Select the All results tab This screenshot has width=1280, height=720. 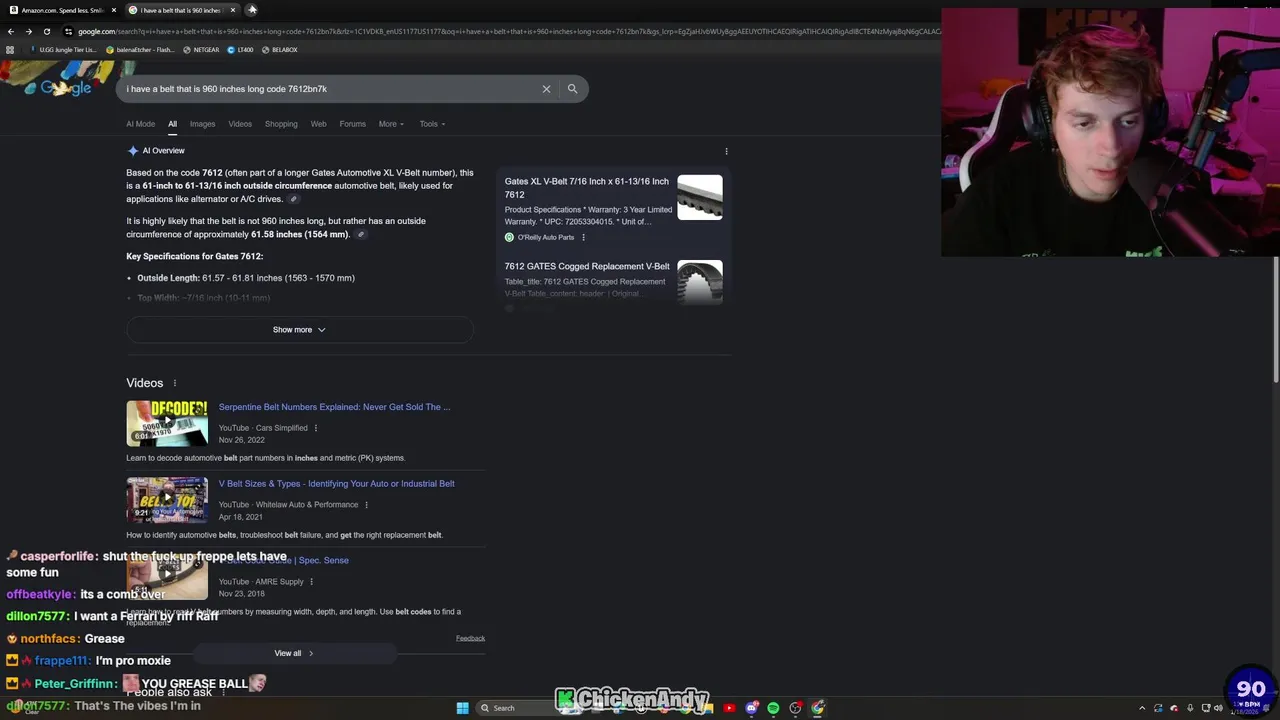pos(172,124)
